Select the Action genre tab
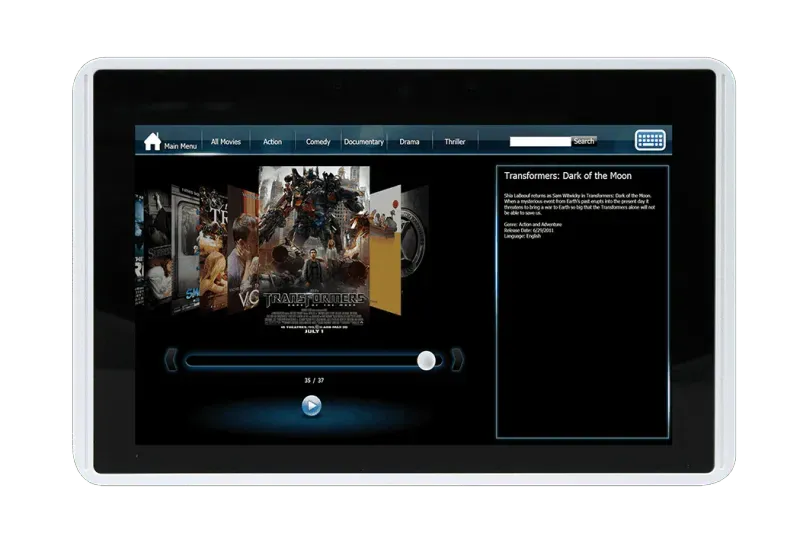800x533 pixels. point(272,142)
